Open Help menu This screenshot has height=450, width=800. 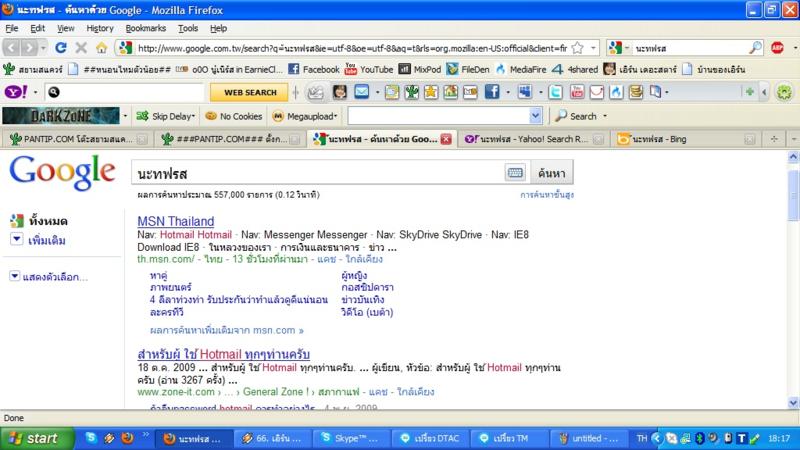(218, 28)
